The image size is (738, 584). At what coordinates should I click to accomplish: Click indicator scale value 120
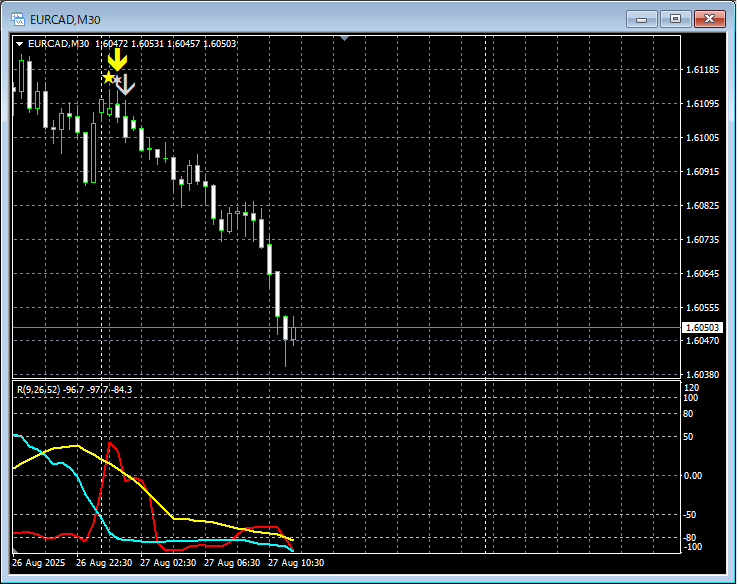point(691,388)
